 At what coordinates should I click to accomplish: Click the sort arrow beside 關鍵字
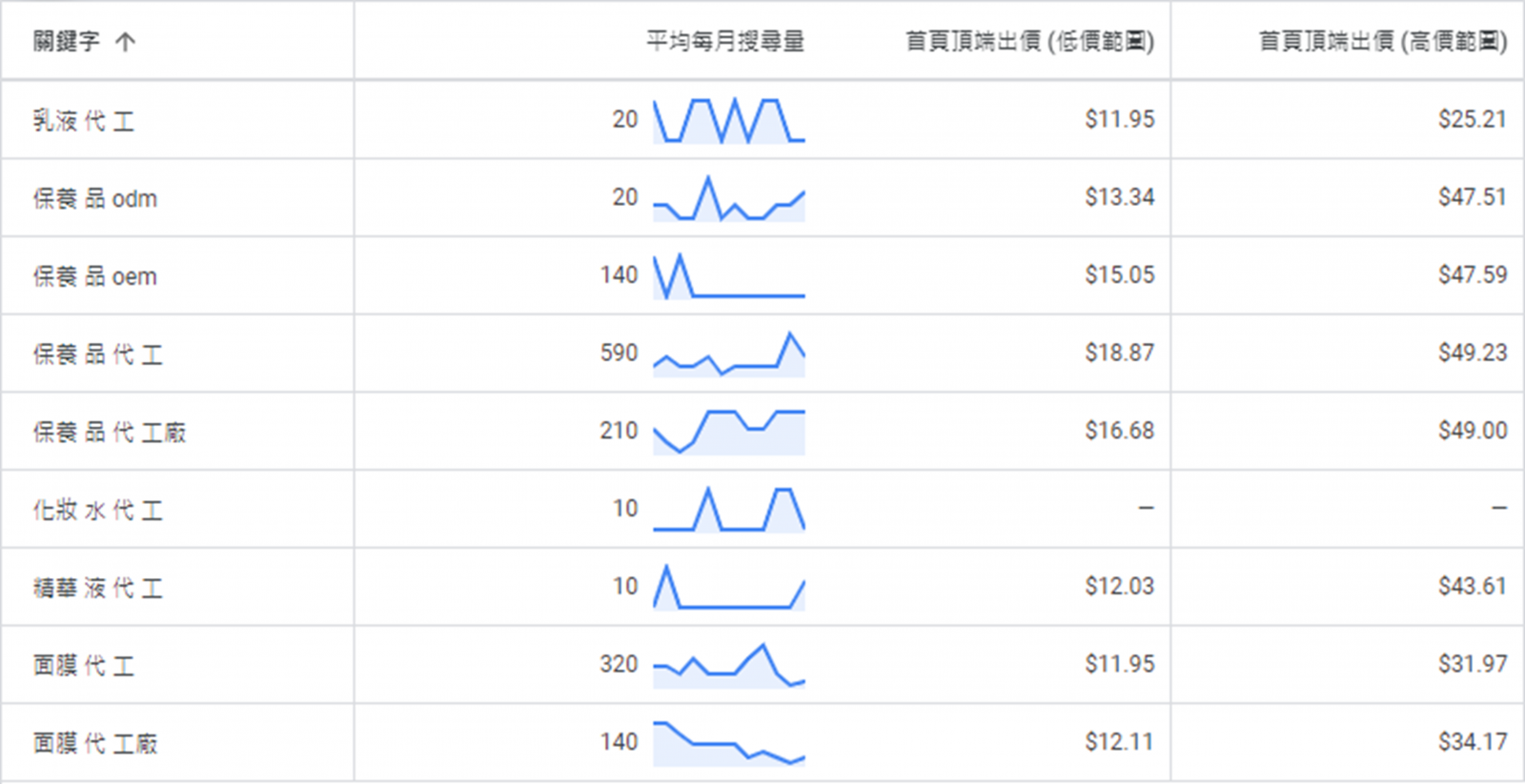(x=125, y=42)
